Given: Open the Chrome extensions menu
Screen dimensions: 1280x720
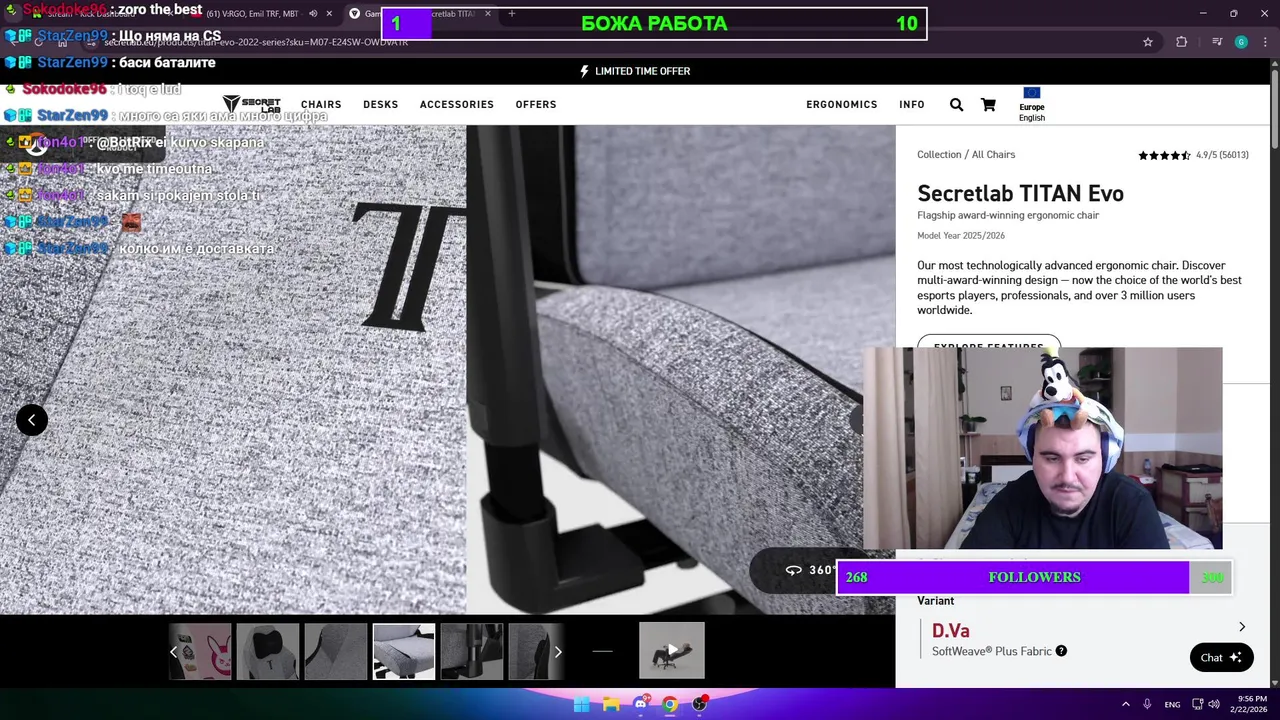Looking at the screenshot, I should coord(1181,42).
